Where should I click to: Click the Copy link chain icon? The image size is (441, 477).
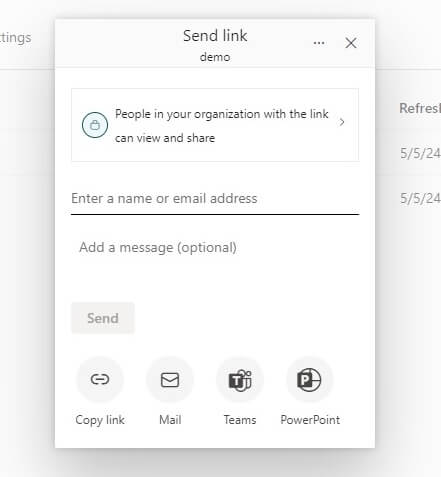[100, 379]
